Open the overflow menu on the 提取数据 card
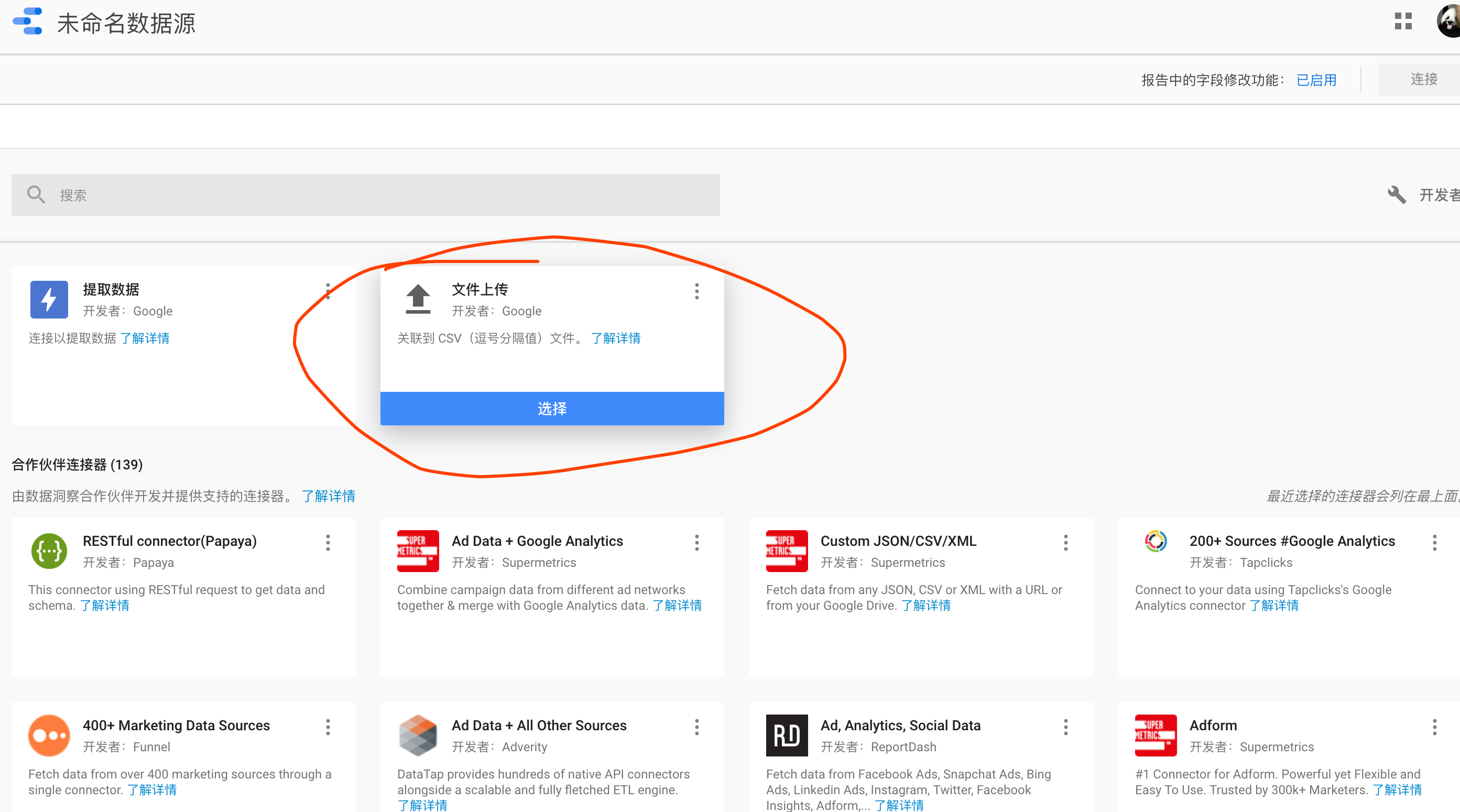The width and height of the screenshot is (1460, 812). [x=328, y=292]
